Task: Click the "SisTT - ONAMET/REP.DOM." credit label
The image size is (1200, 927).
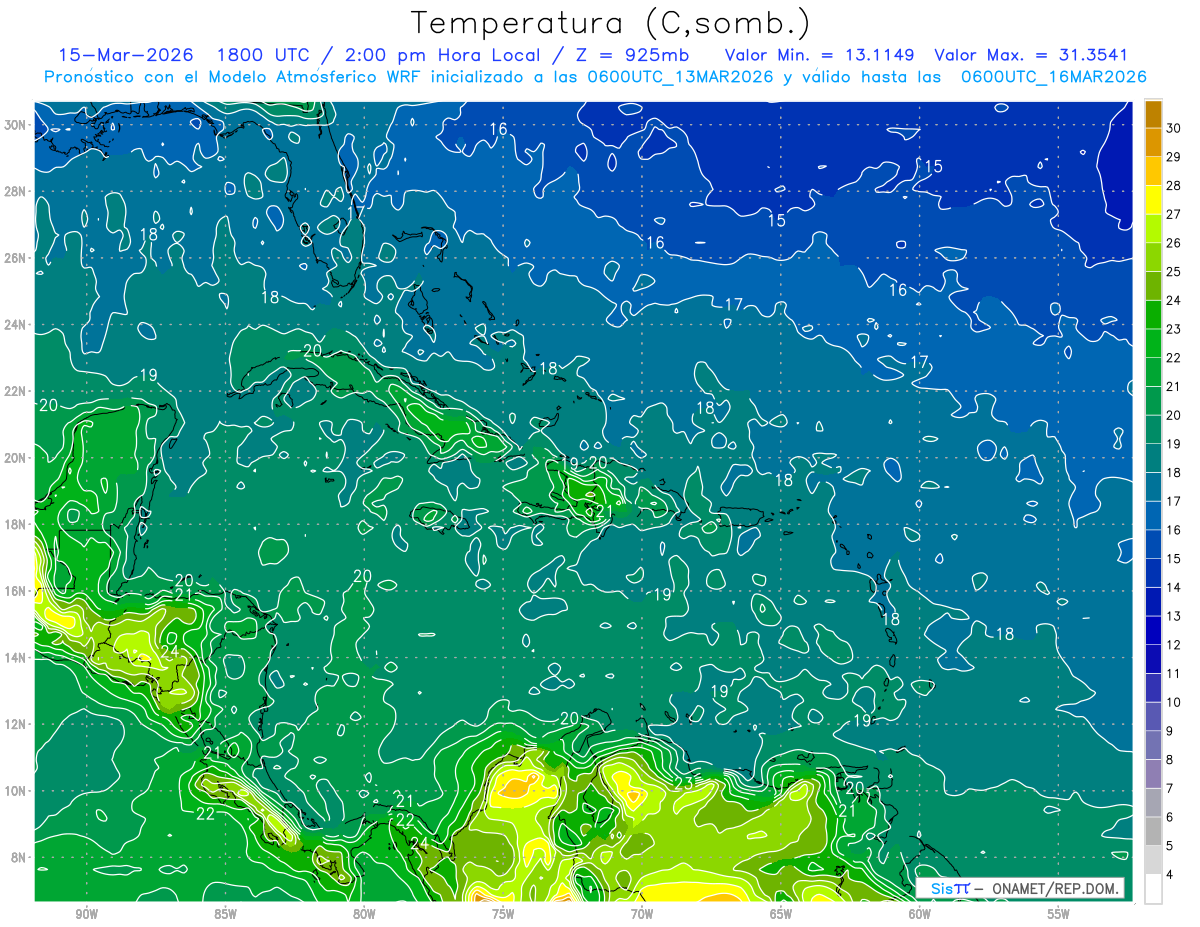Action: (x=1019, y=888)
